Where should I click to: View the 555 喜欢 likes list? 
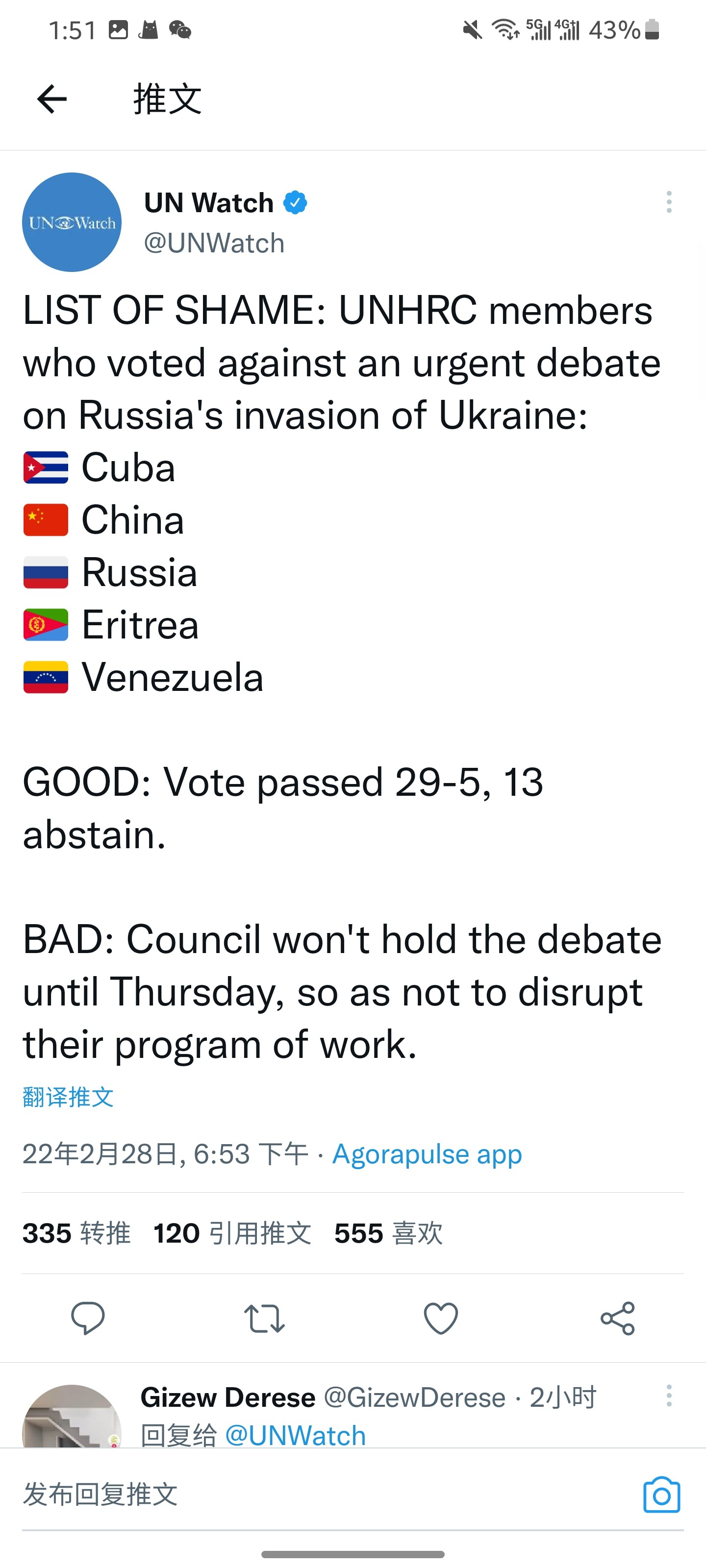tap(389, 1233)
